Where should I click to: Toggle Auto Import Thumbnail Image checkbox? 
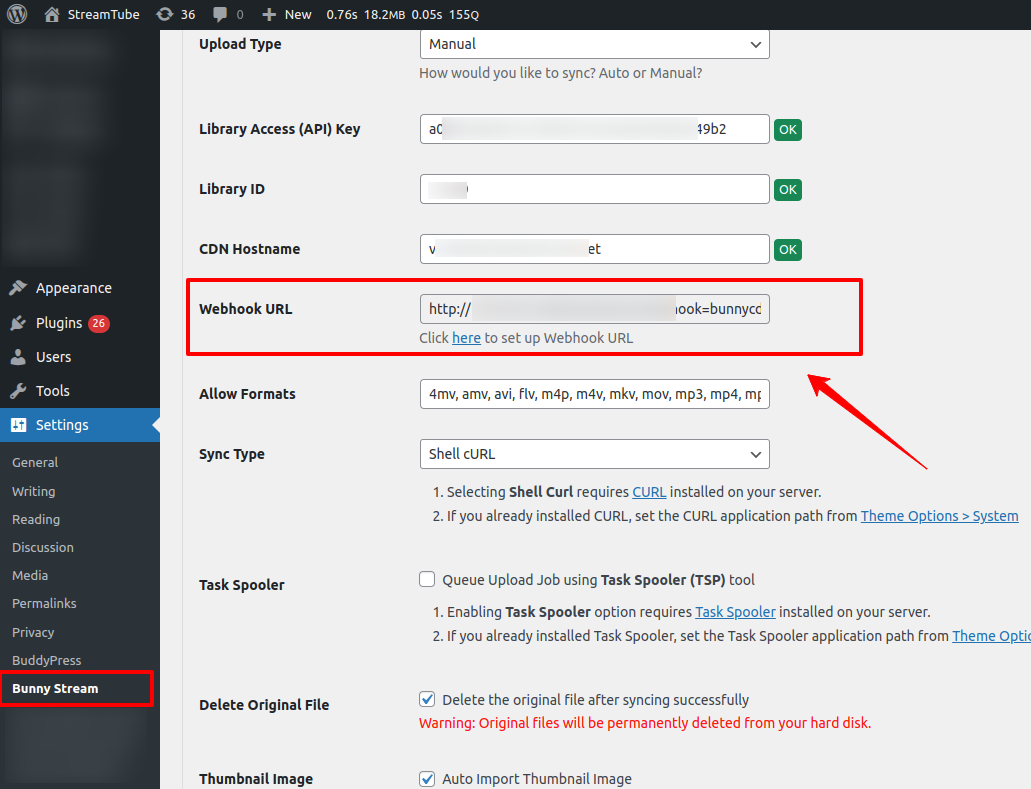[427, 779]
